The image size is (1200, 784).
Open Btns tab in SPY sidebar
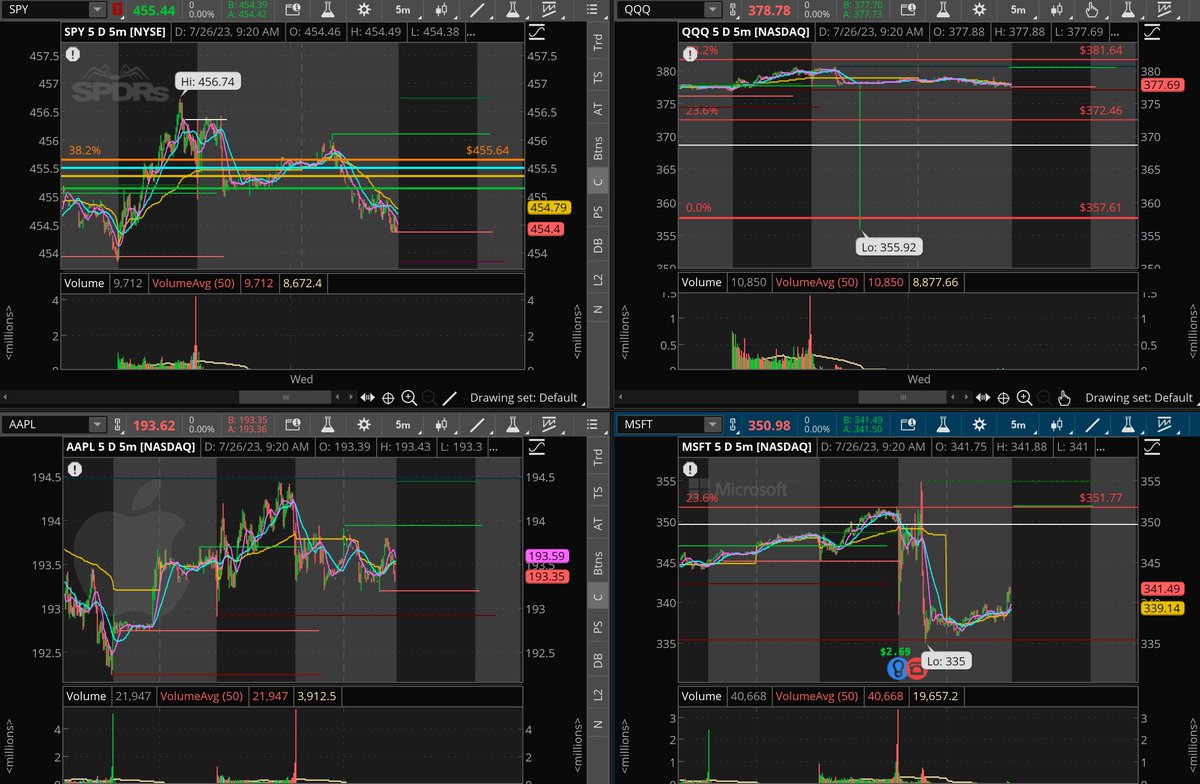[598, 147]
